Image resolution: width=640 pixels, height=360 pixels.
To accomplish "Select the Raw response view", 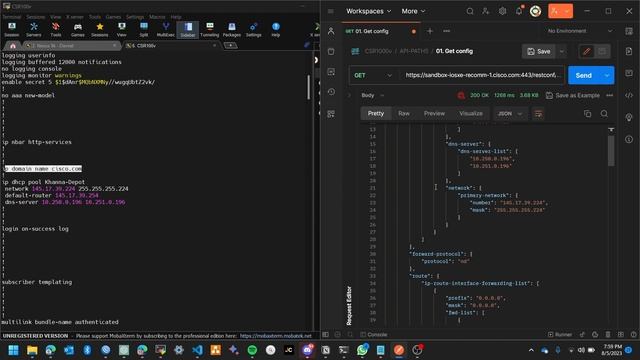I will [x=404, y=113].
